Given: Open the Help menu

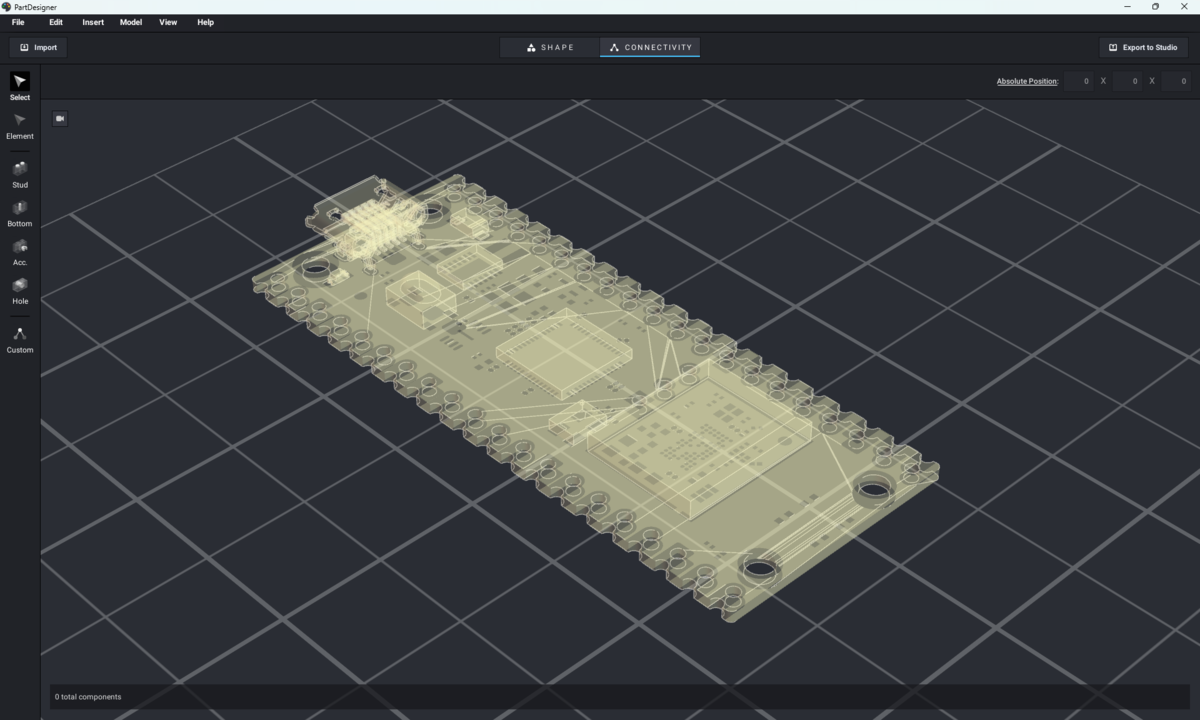Looking at the screenshot, I should [205, 22].
